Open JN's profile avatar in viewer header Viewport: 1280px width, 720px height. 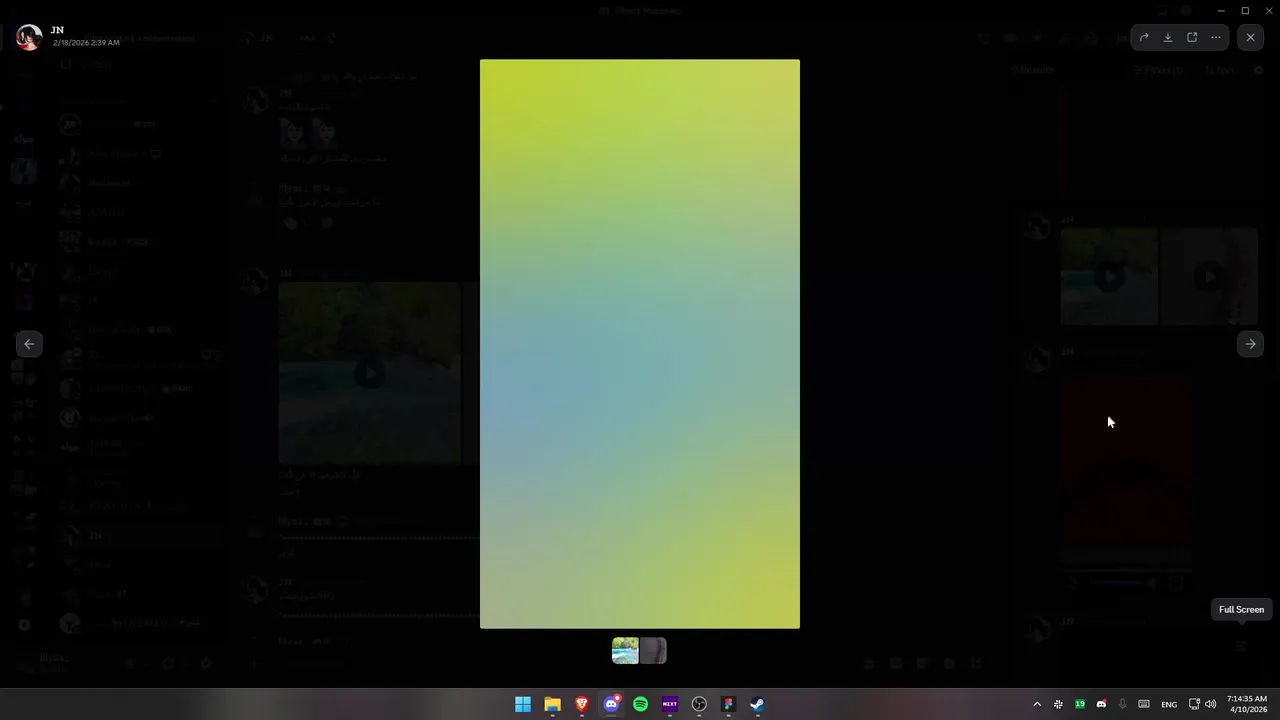pos(29,37)
